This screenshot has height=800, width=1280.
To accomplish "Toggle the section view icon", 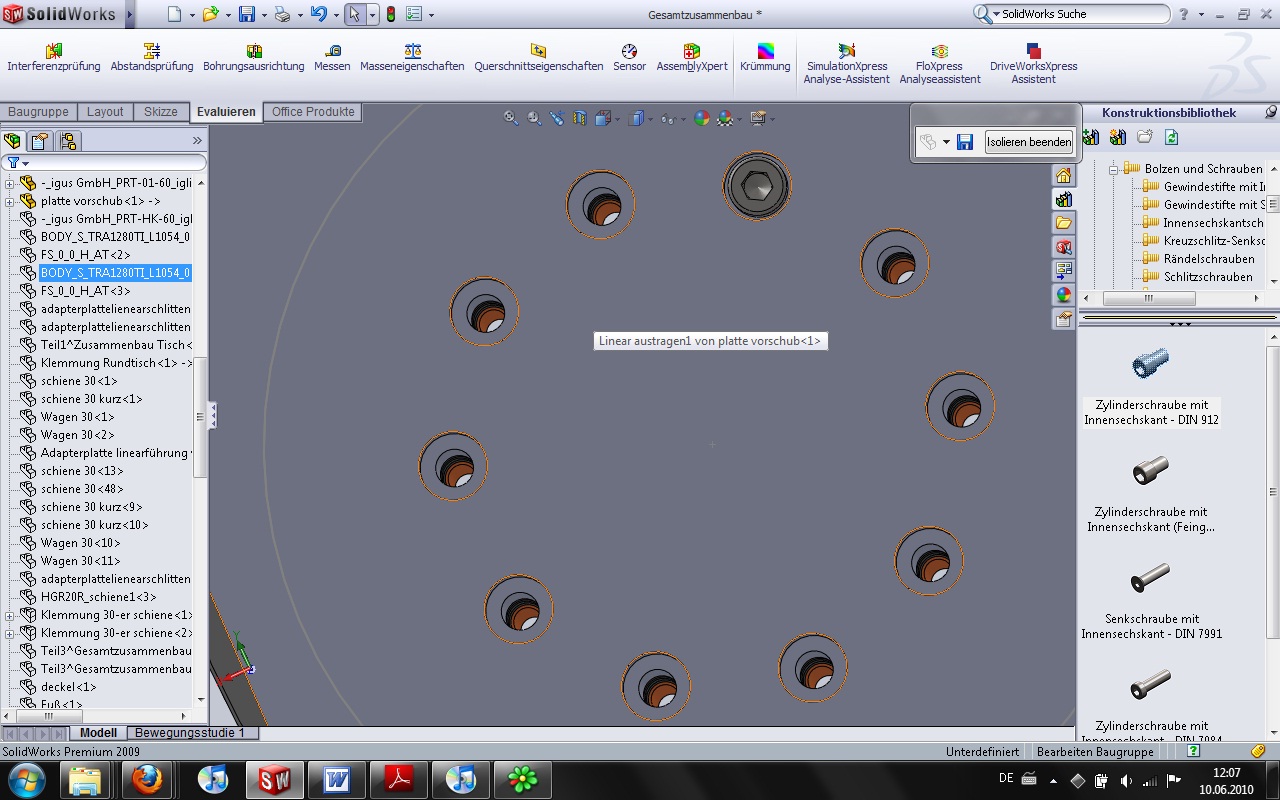I will coord(580,118).
